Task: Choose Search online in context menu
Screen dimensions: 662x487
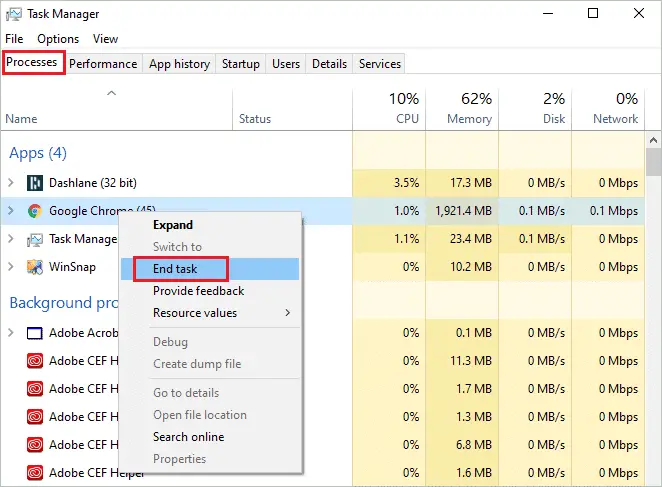Action: coord(210,437)
